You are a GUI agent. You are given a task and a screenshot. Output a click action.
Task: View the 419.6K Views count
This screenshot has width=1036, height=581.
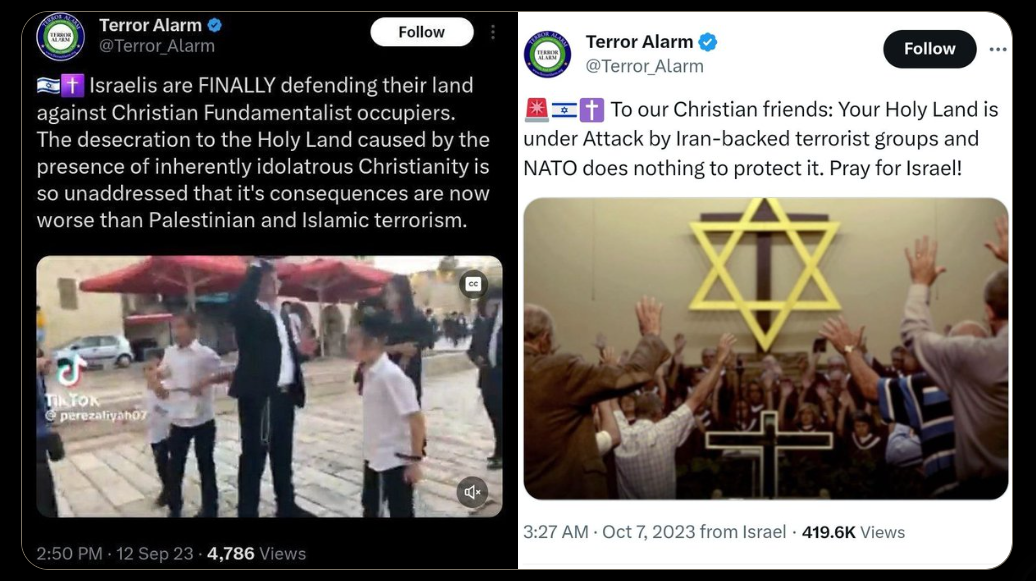click(853, 532)
